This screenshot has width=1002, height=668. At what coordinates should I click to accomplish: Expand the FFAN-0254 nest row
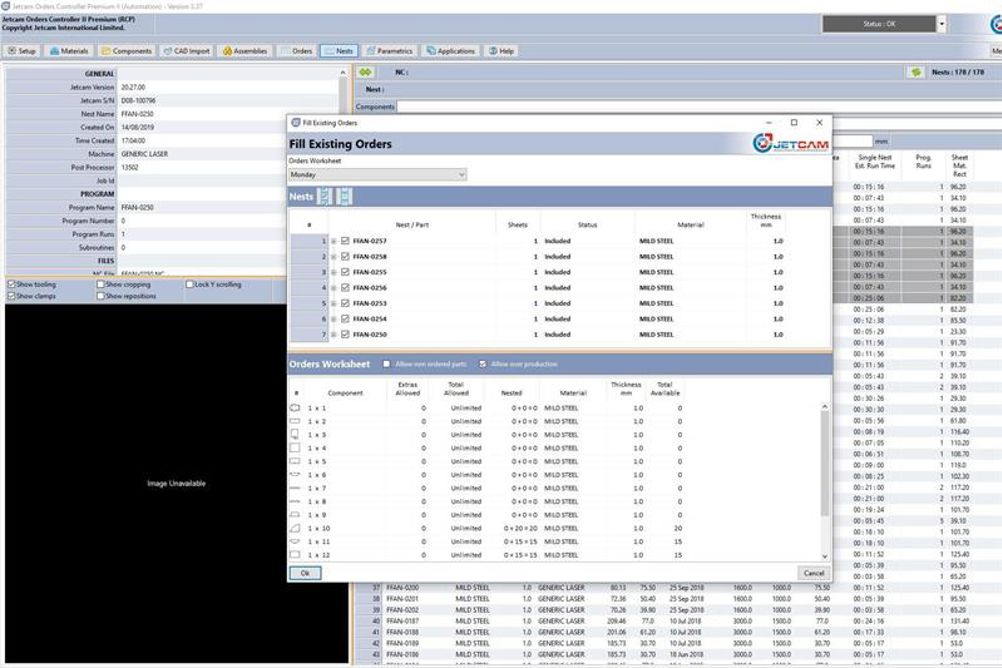pos(334,318)
